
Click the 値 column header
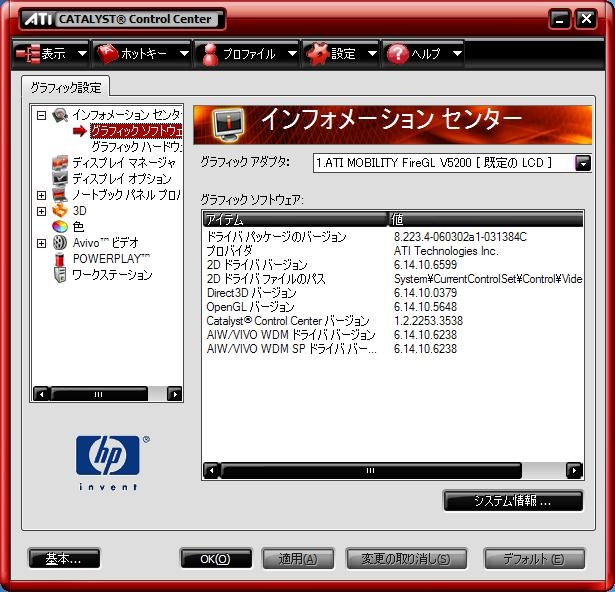pyautogui.click(x=486, y=219)
